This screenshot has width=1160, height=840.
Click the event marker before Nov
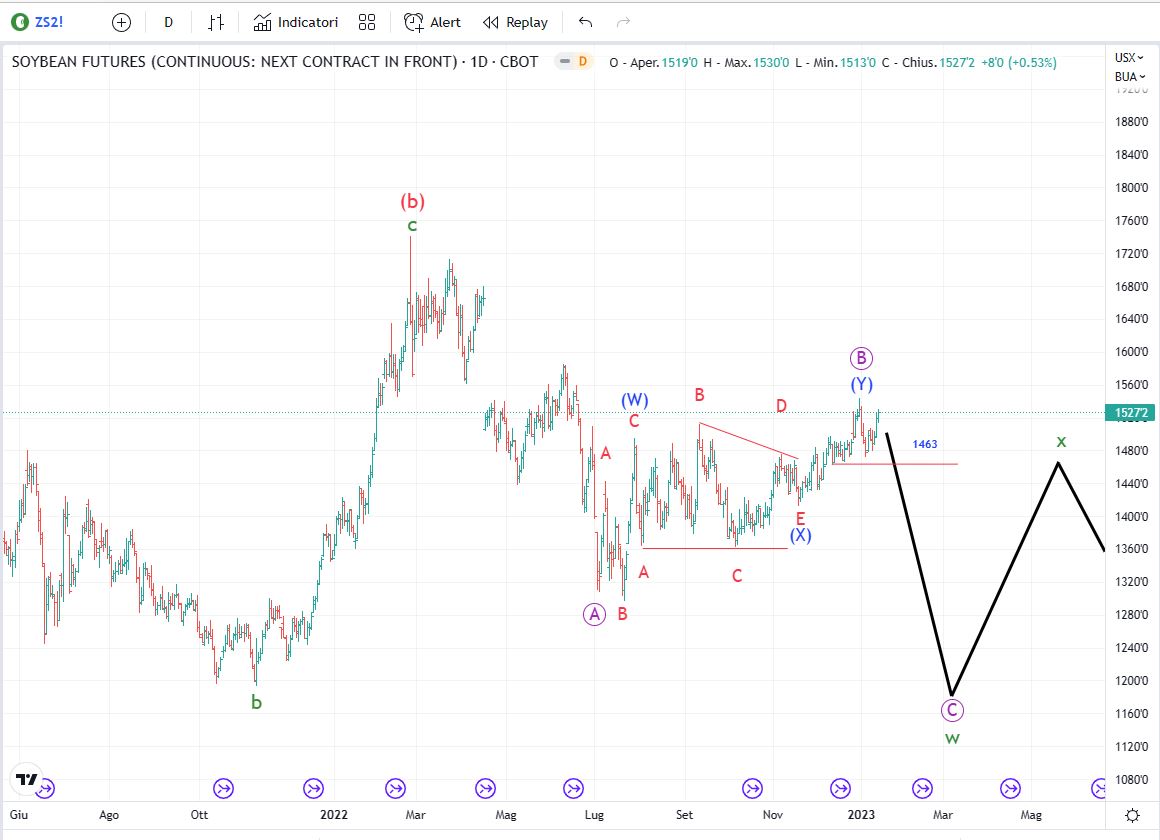coord(752,789)
